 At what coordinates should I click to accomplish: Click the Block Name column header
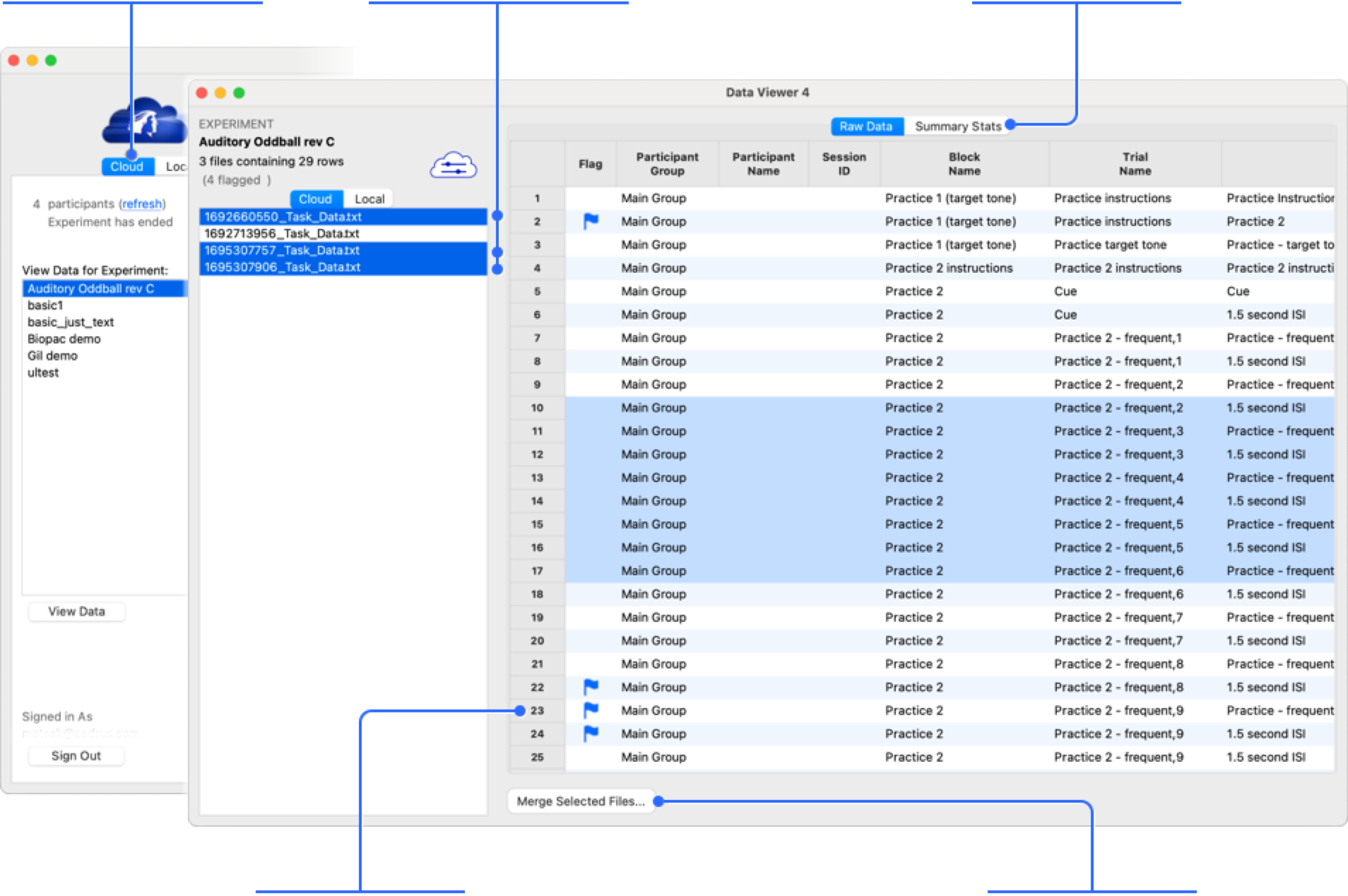coord(964,164)
